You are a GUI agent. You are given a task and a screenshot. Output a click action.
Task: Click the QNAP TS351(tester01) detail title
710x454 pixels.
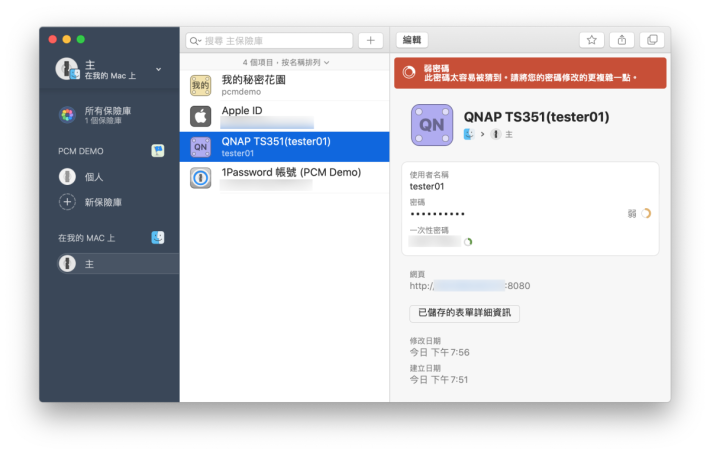point(536,117)
